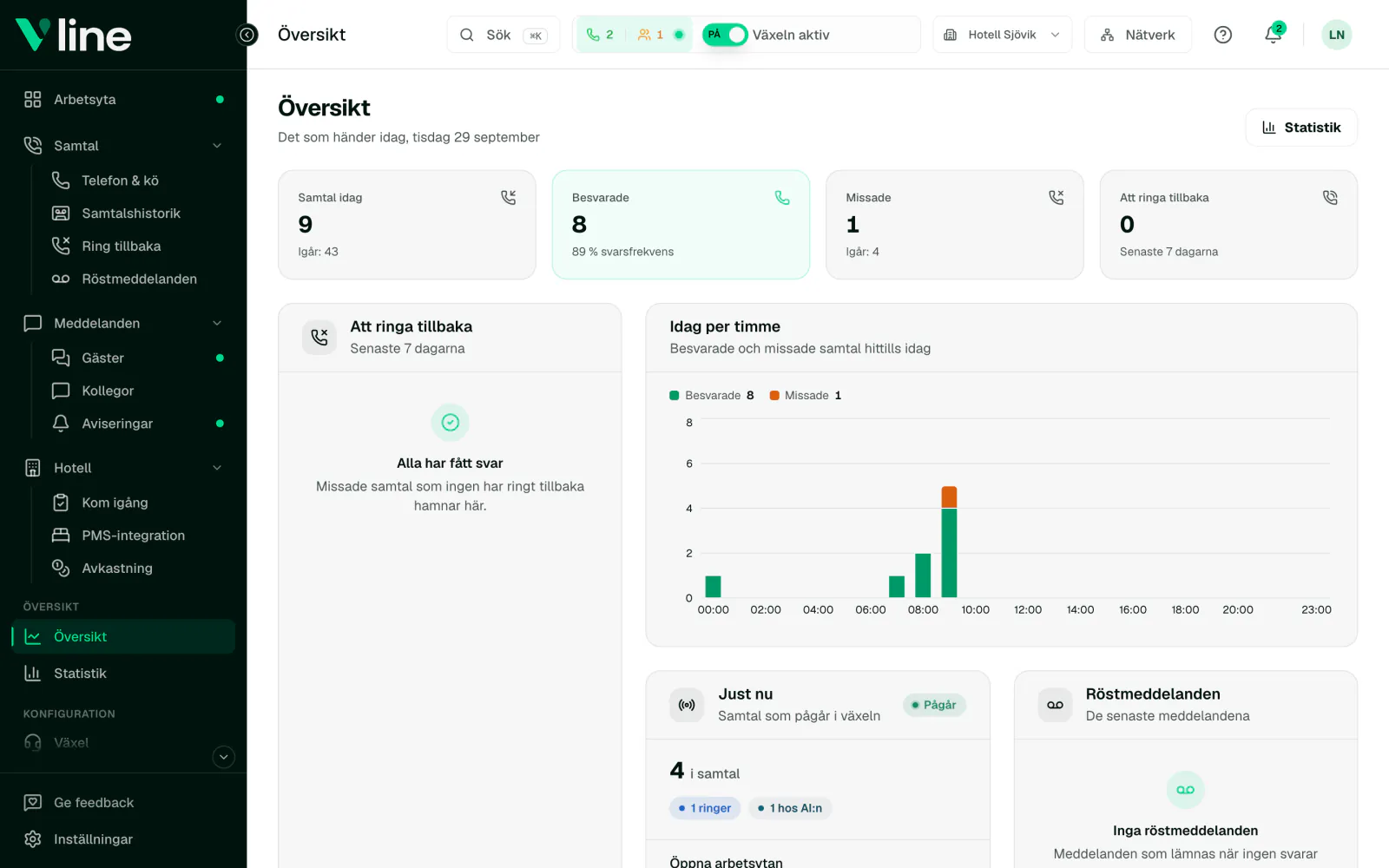Click the 1 hos AI:n status chip
1389x868 pixels.
tap(790, 808)
